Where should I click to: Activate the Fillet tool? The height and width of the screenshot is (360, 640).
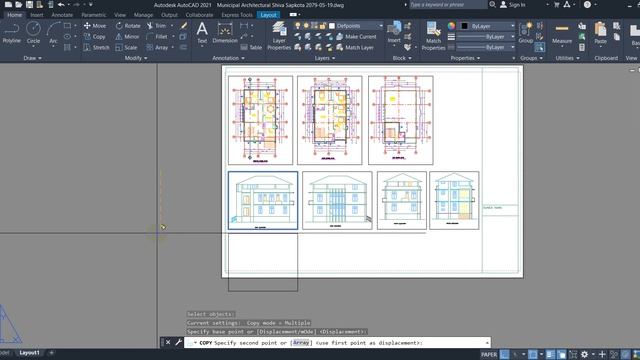pos(157,37)
